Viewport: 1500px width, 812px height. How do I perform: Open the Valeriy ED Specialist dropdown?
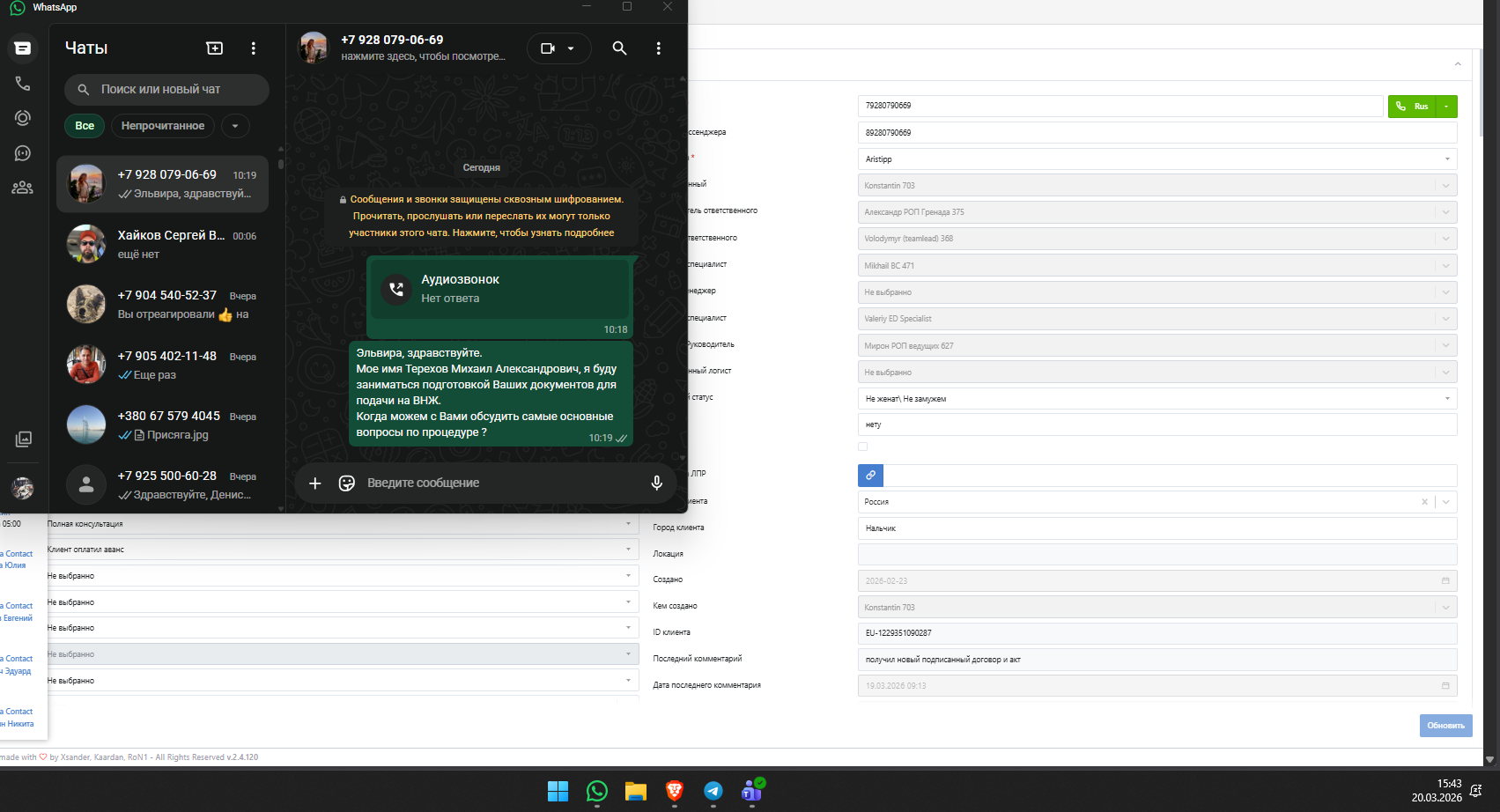coord(1157,319)
